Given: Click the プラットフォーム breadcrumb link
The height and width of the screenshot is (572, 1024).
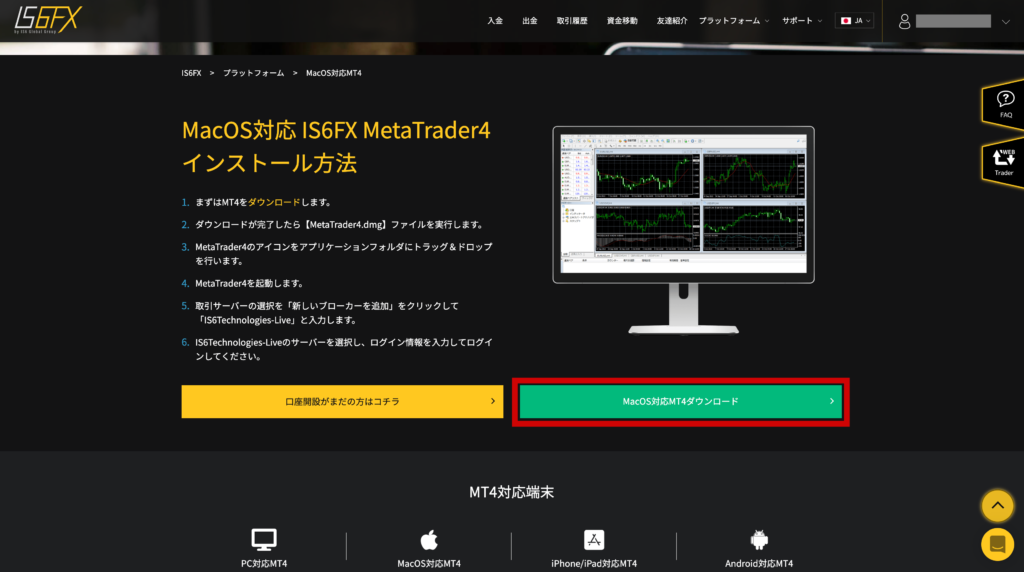Looking at the screenshot, I should point(253,73).
